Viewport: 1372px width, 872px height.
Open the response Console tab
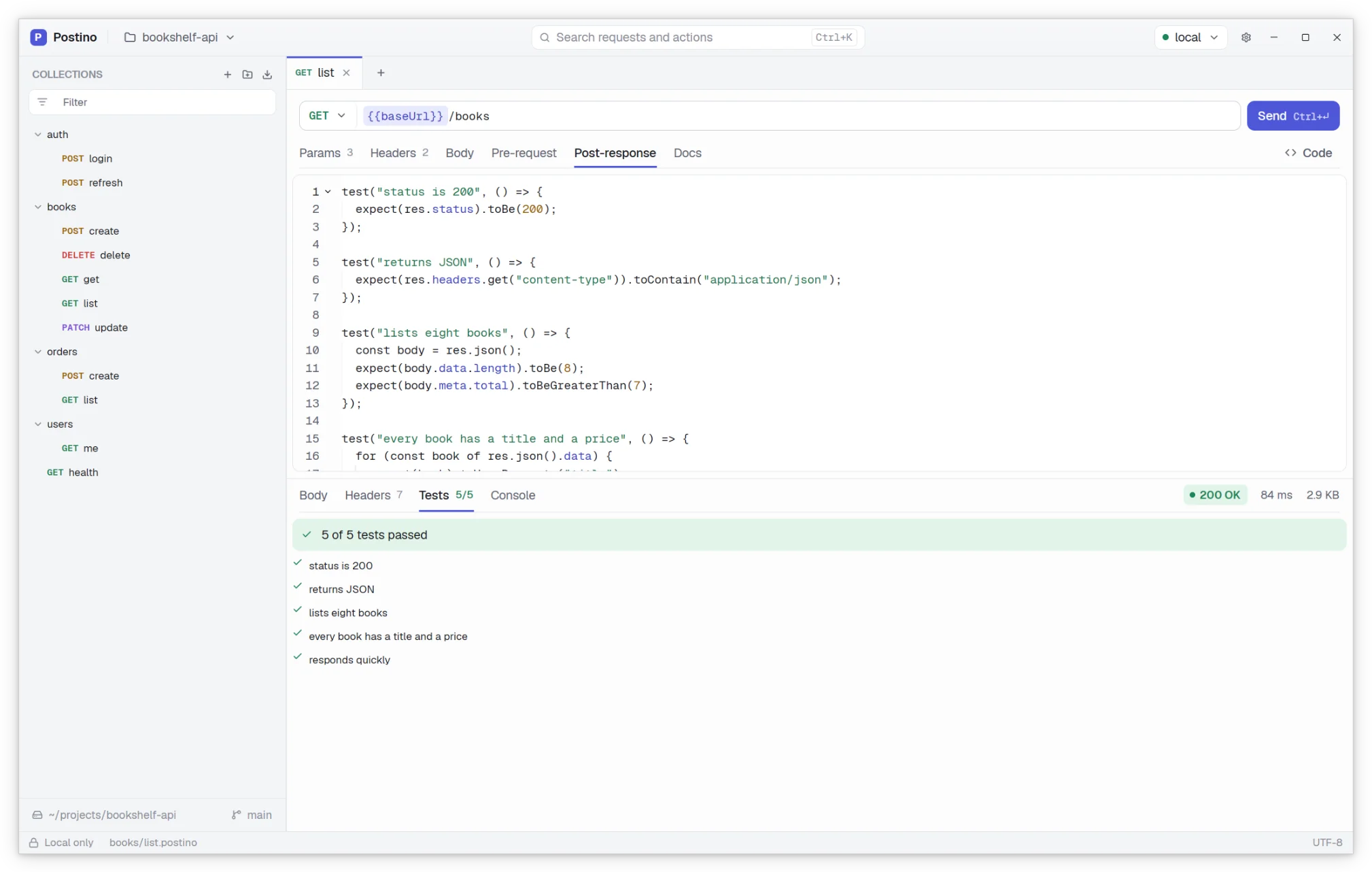pyautogui.click(x=513, y=495)
